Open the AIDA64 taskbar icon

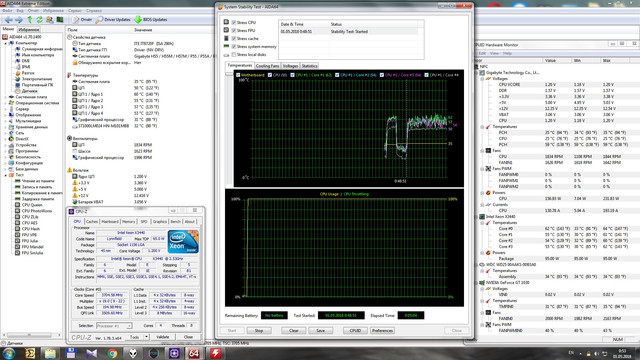(194, 353)
